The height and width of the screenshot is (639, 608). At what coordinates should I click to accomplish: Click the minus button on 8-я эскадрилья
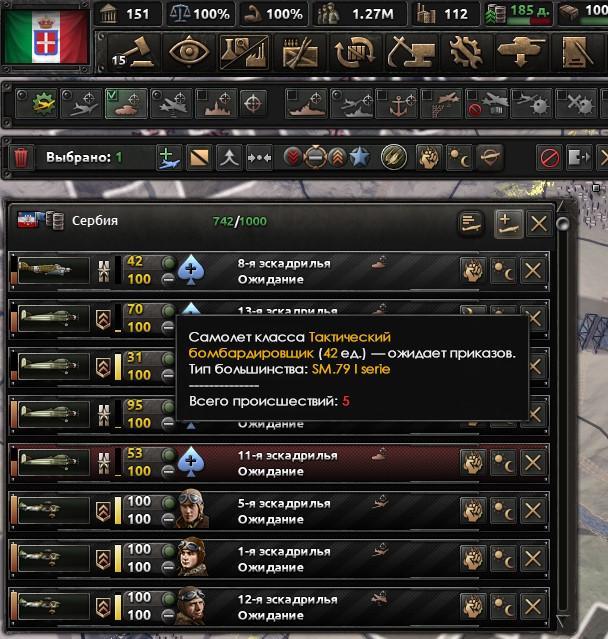(x=168, y=280)
